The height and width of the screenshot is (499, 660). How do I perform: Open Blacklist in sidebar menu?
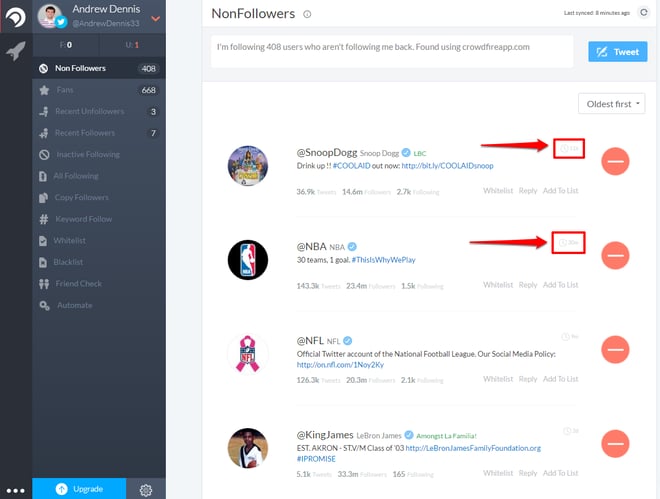tap(99, 262)
